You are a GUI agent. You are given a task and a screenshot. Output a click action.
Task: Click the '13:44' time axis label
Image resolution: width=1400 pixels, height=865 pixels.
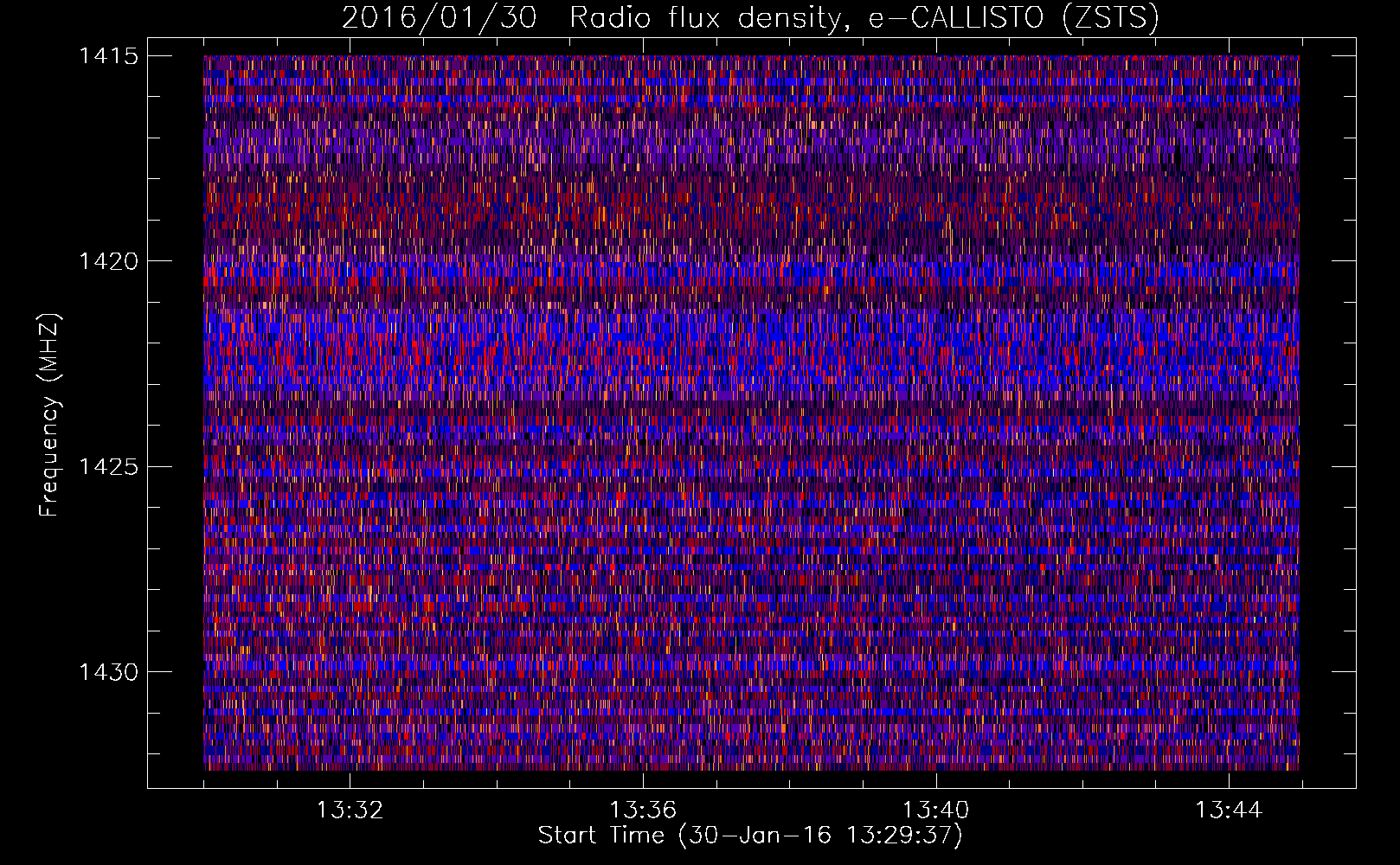coord(1229,811)
